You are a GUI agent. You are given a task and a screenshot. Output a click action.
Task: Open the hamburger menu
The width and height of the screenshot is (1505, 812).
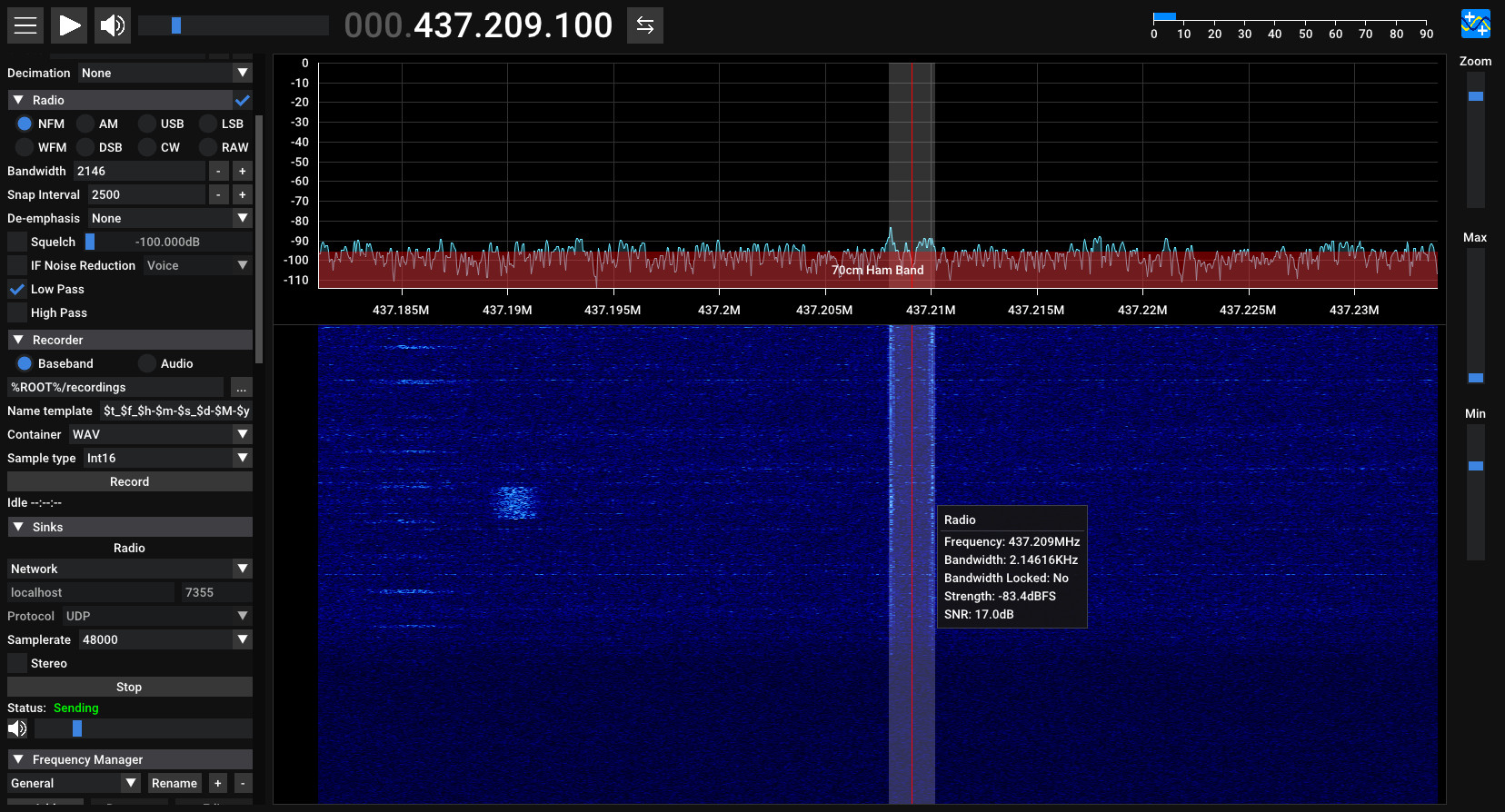tap(25, 25)
